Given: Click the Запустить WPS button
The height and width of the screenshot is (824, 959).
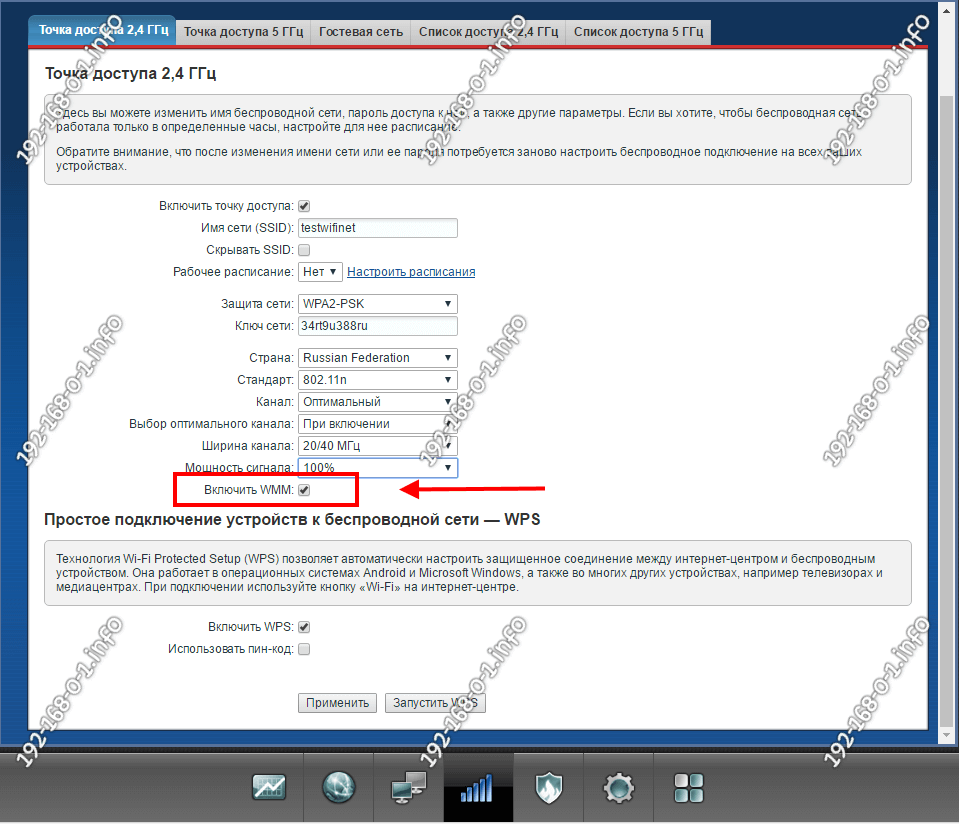Looking at the screenshot, I should (x=435, y=703).
